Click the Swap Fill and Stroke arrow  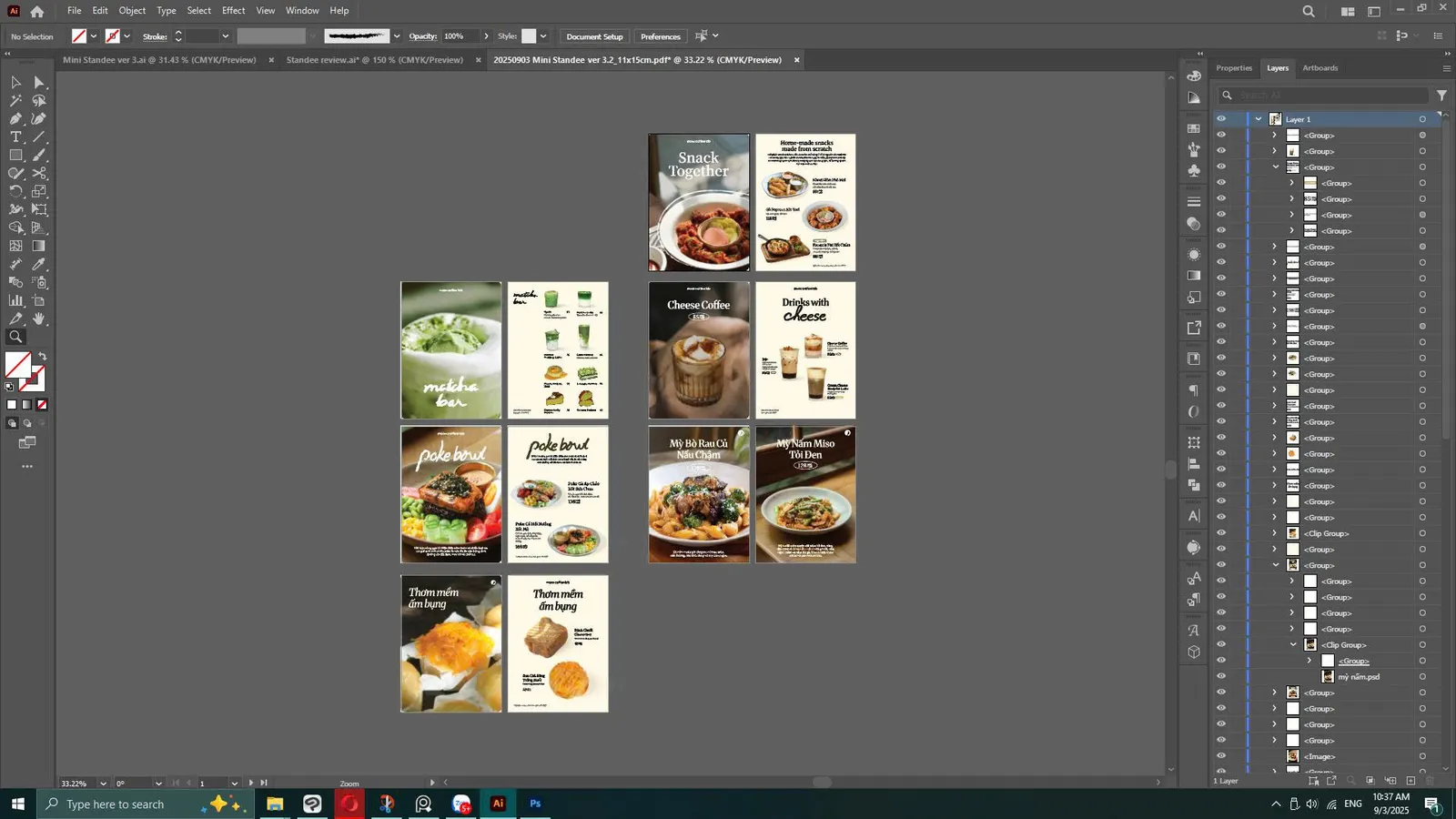point(42,356)
